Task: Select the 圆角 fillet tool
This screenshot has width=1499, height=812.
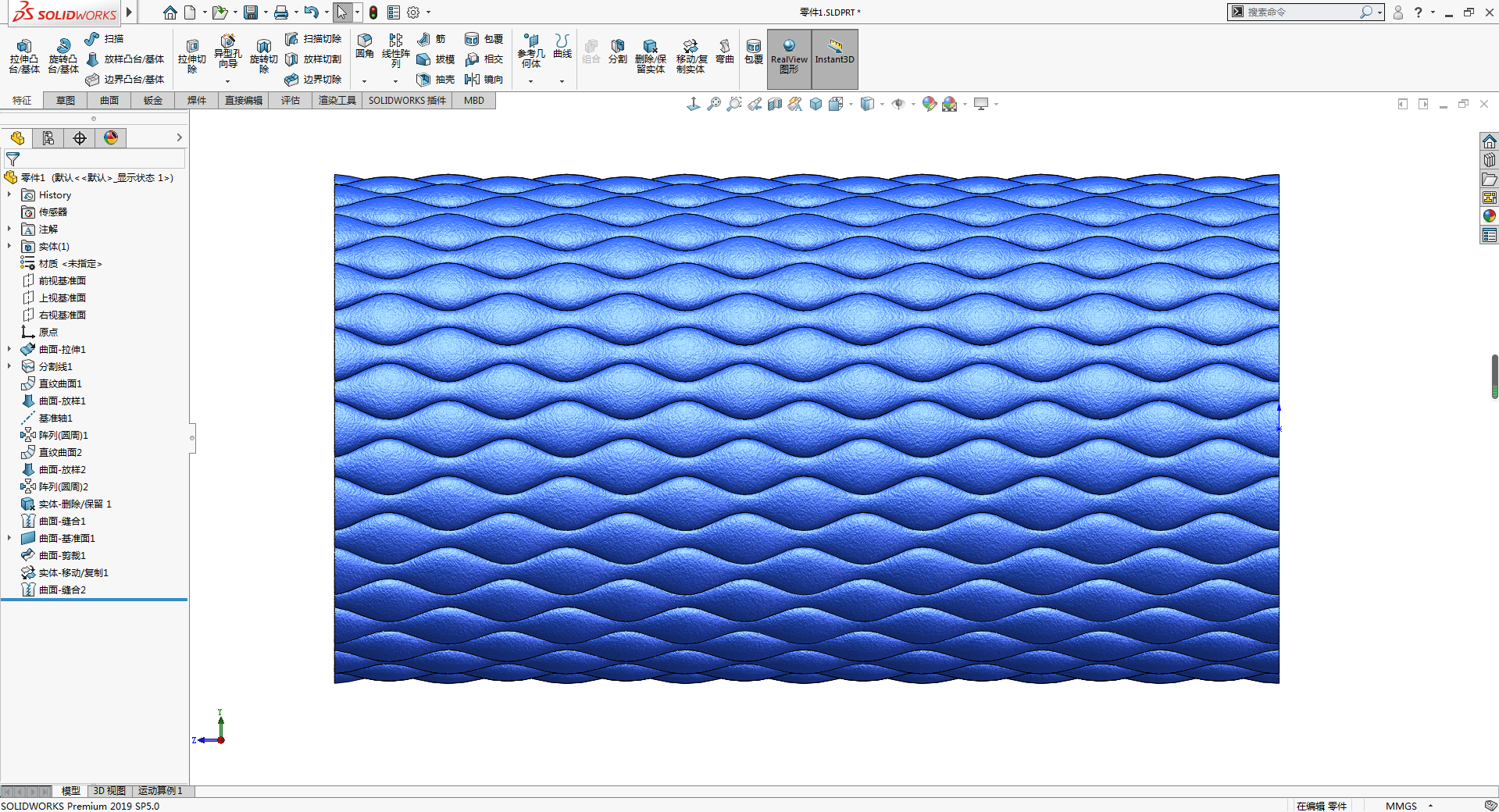Action: pos(365,46)
